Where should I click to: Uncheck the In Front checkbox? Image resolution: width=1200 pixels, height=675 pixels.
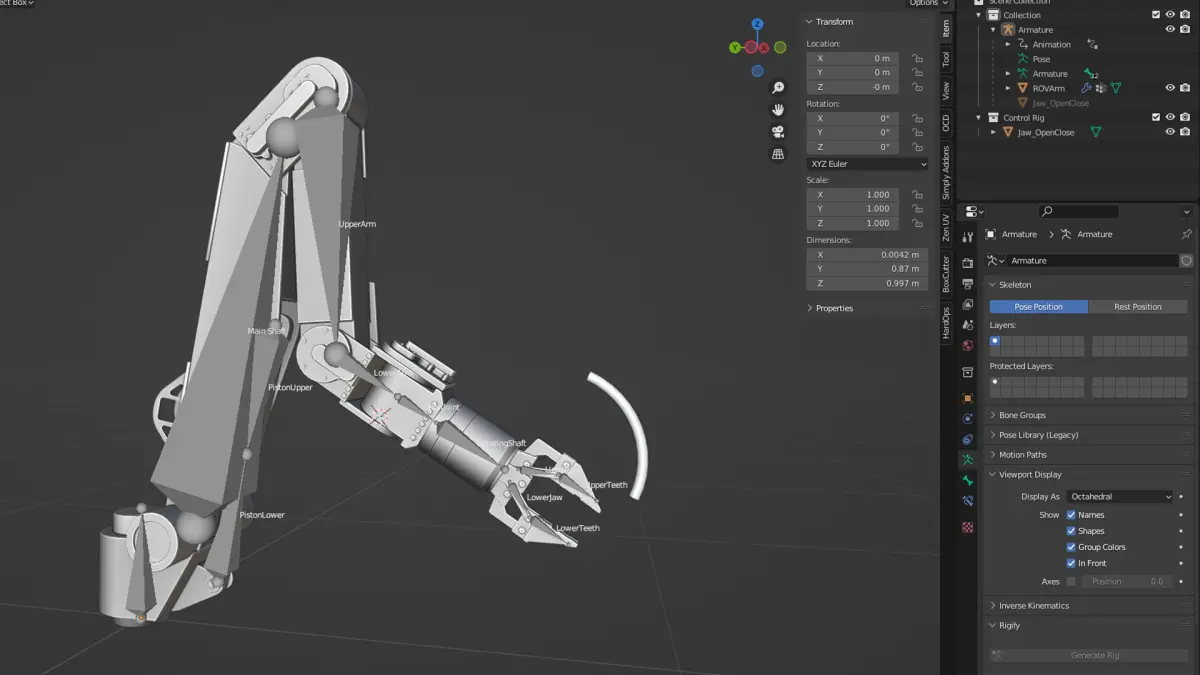[1071, 563]
